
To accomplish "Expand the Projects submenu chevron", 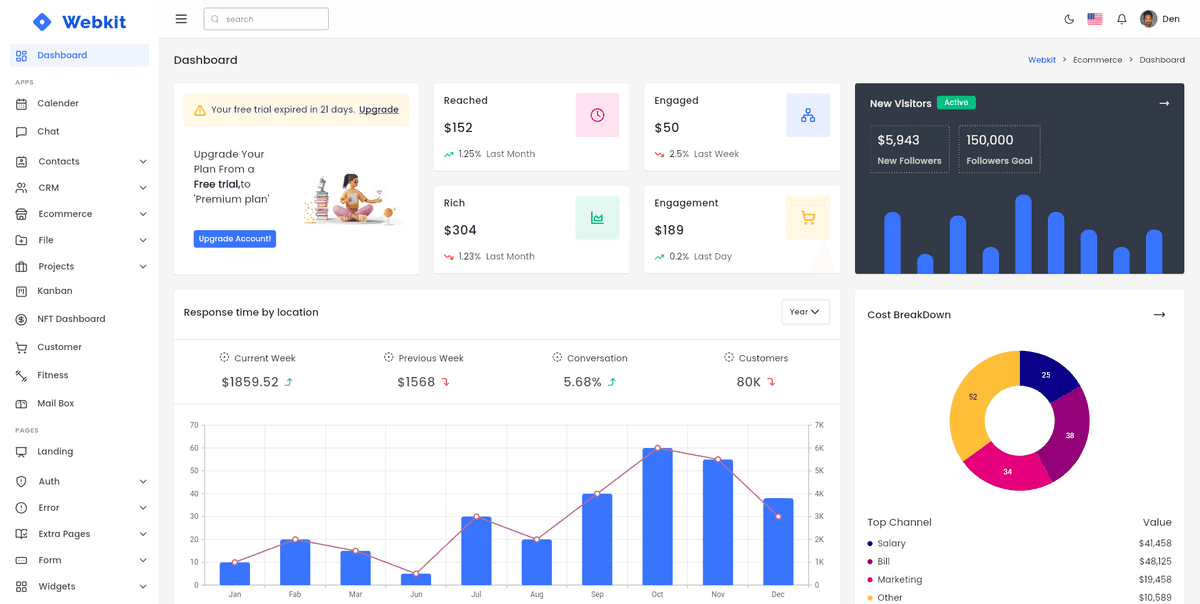I will click(143, 267).
